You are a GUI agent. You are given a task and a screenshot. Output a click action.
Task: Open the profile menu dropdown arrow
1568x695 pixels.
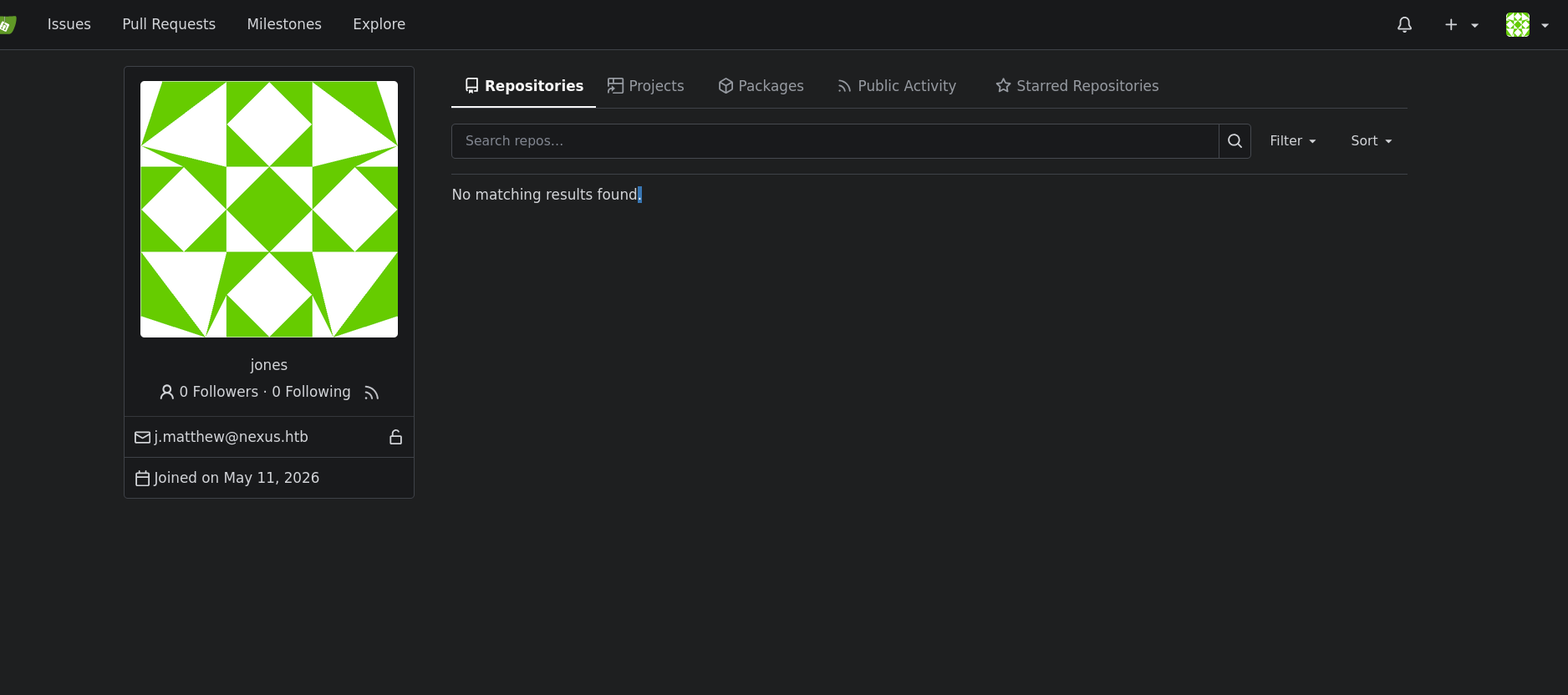point(1545,25)
